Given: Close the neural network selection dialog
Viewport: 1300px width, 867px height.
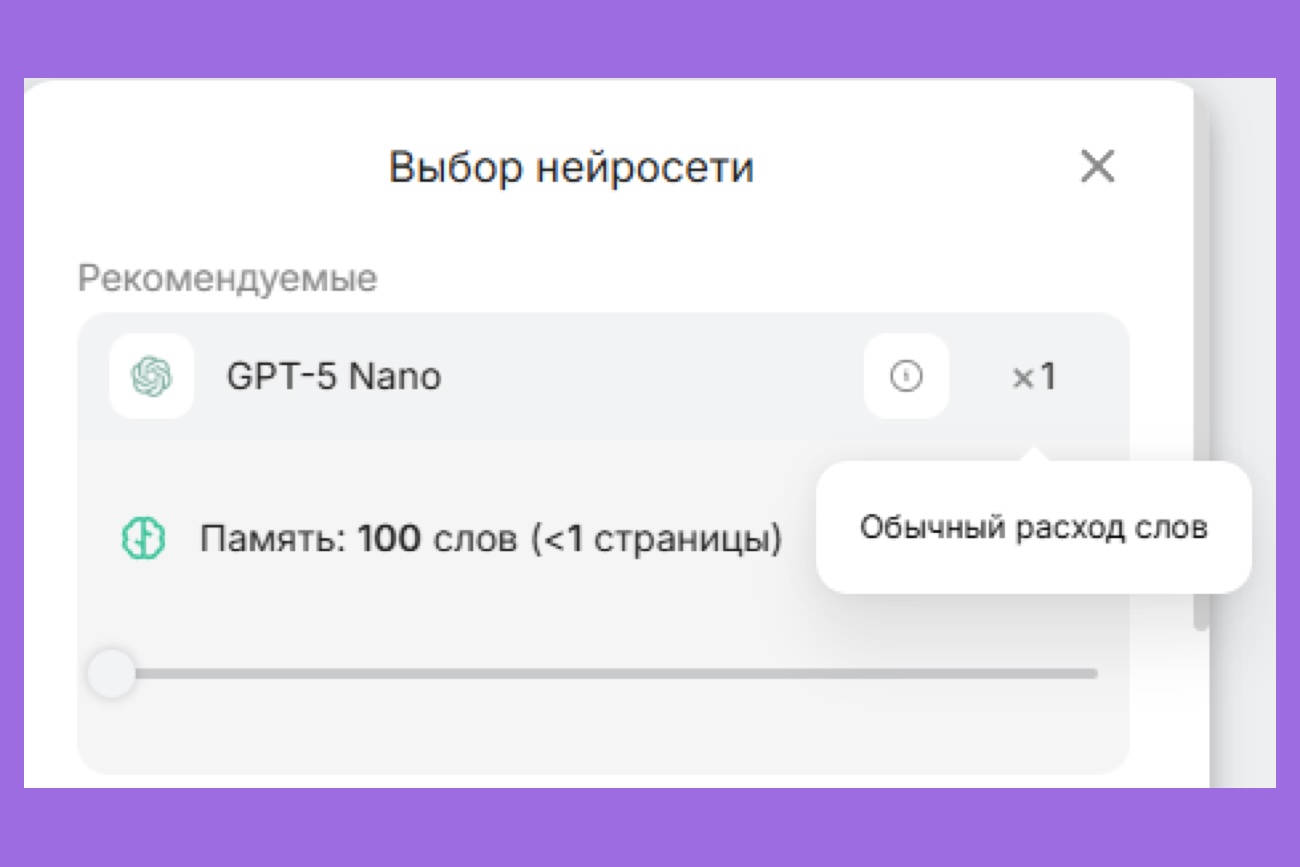Looking at the screenshot, I should [1098, 167].
